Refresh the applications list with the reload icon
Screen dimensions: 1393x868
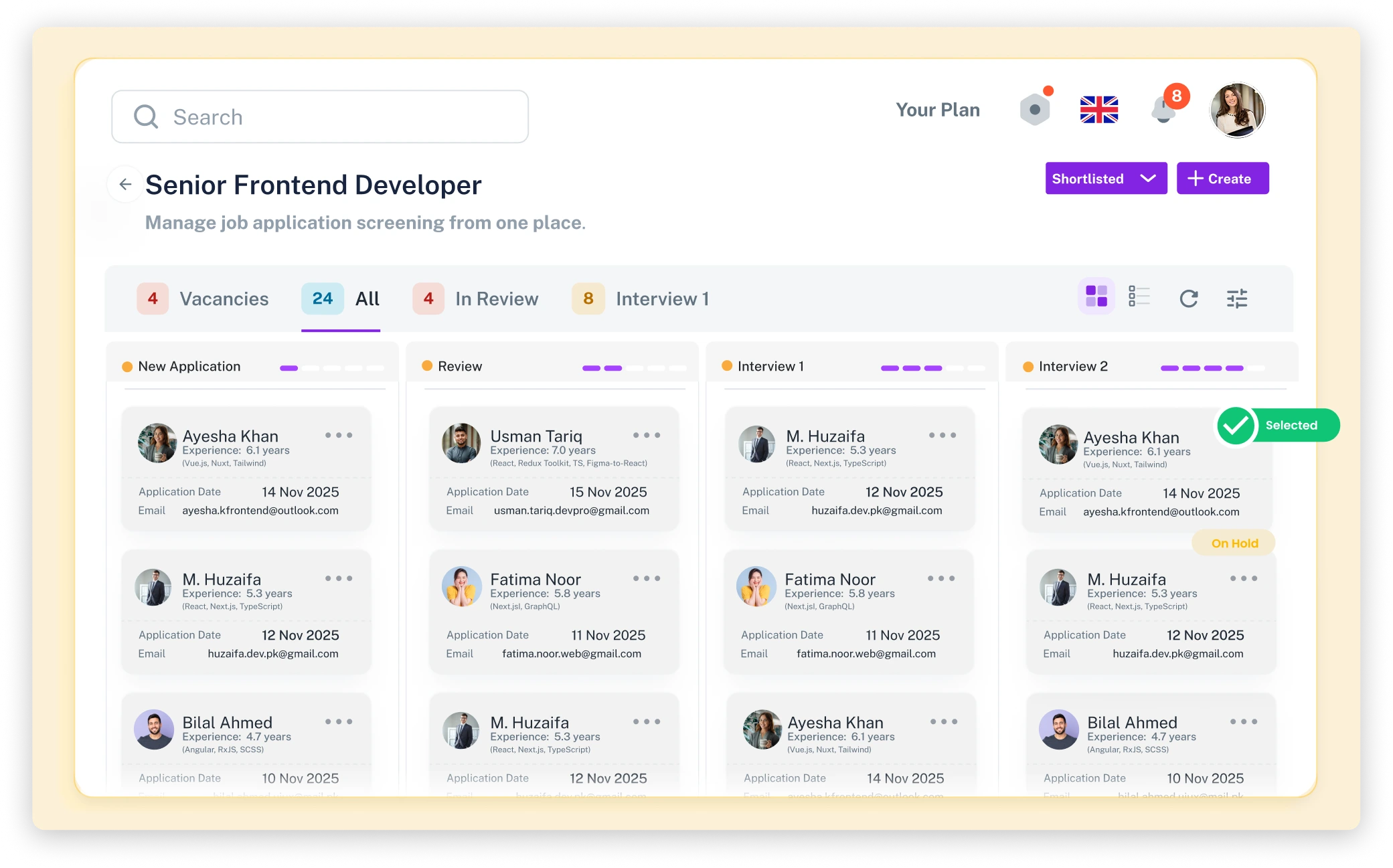tap(1188, 298)
